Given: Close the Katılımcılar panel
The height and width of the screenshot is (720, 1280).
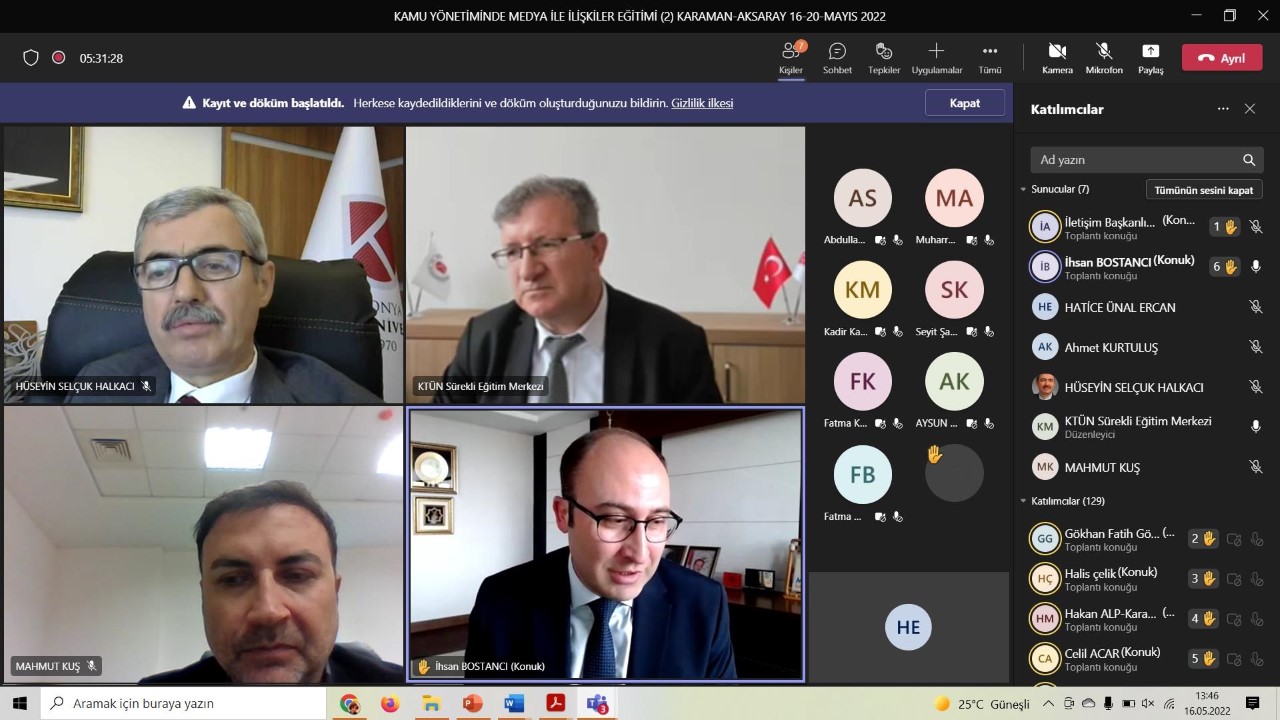Looking at the screenshot, I should tap(1249, 109).
